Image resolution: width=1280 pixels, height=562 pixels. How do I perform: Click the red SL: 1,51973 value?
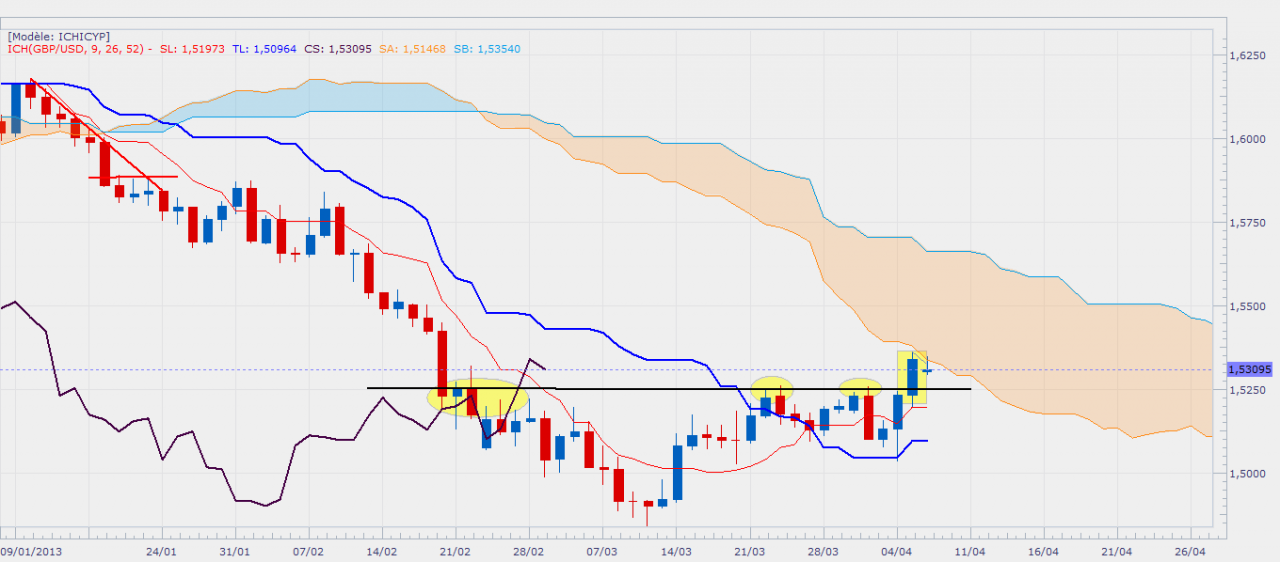click(x=190, y=49)
